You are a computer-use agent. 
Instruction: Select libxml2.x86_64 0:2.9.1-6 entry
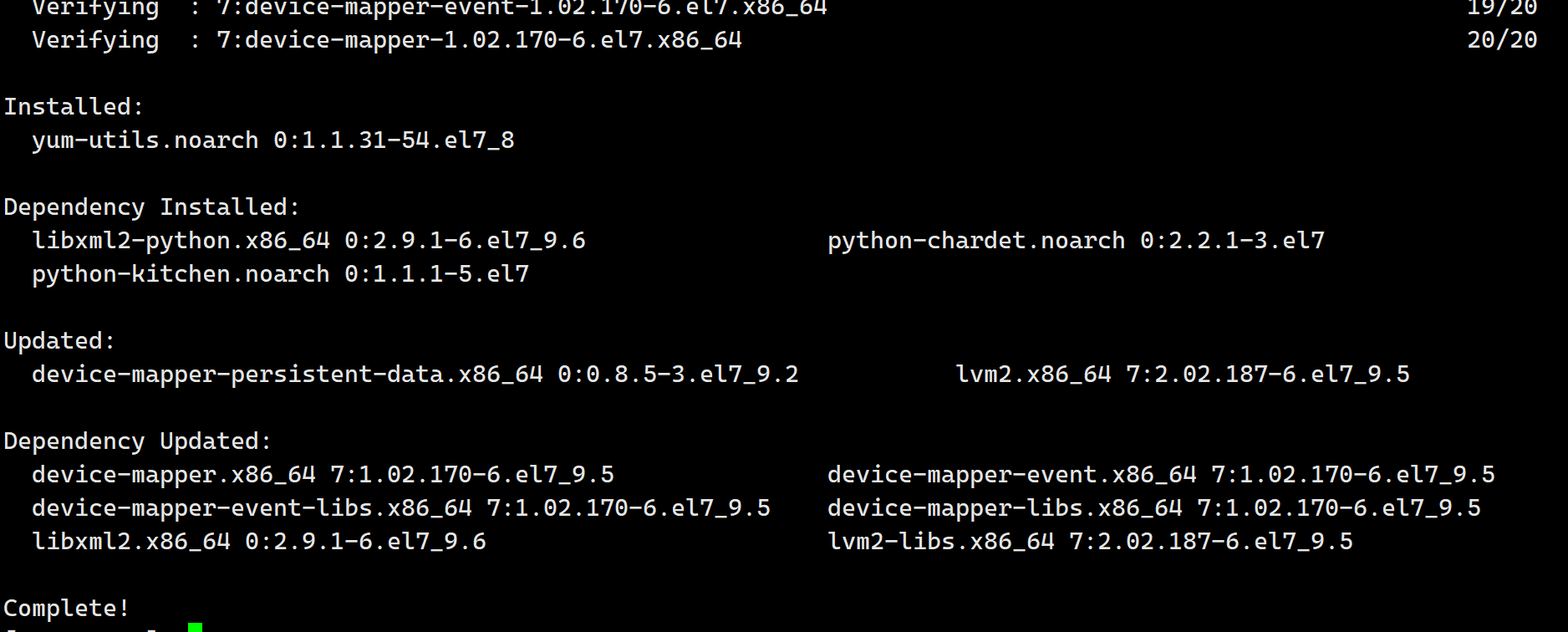pyautogui.click(x=259, y=541)
